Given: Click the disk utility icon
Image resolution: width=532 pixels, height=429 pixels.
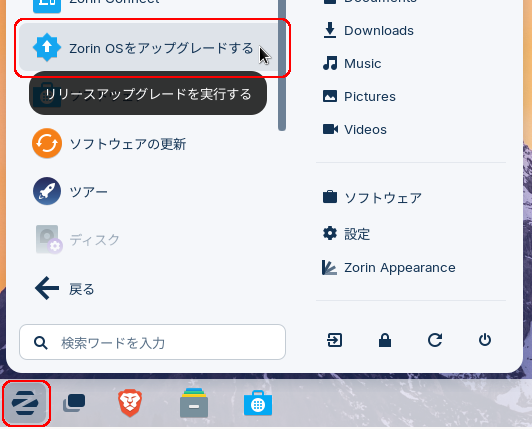Looking at the screenshot, I should point(49,240).
